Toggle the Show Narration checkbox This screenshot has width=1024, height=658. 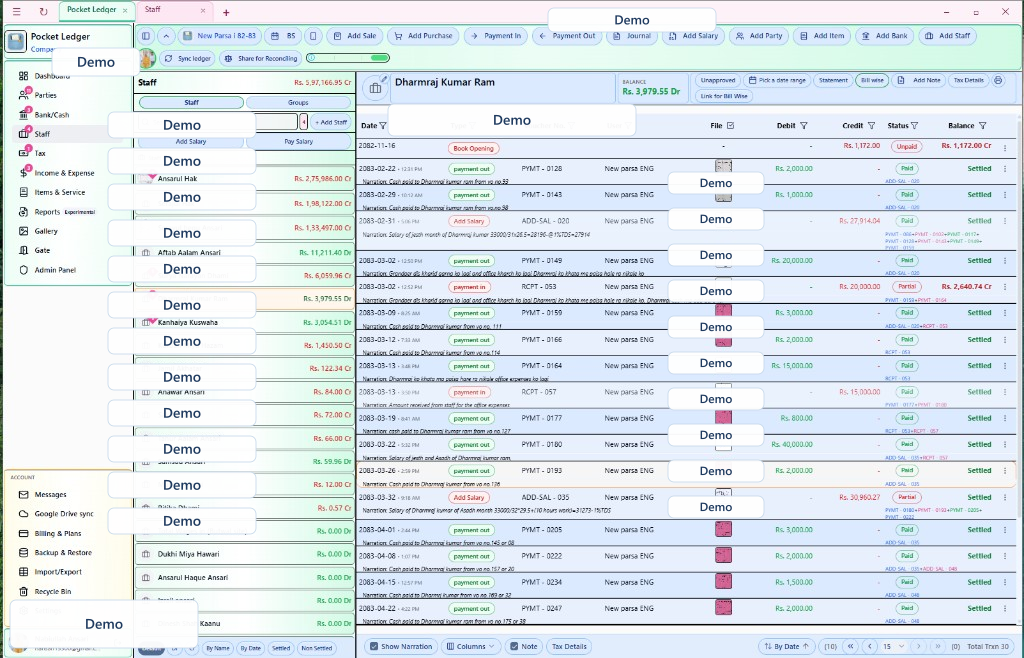click(374, 646)
